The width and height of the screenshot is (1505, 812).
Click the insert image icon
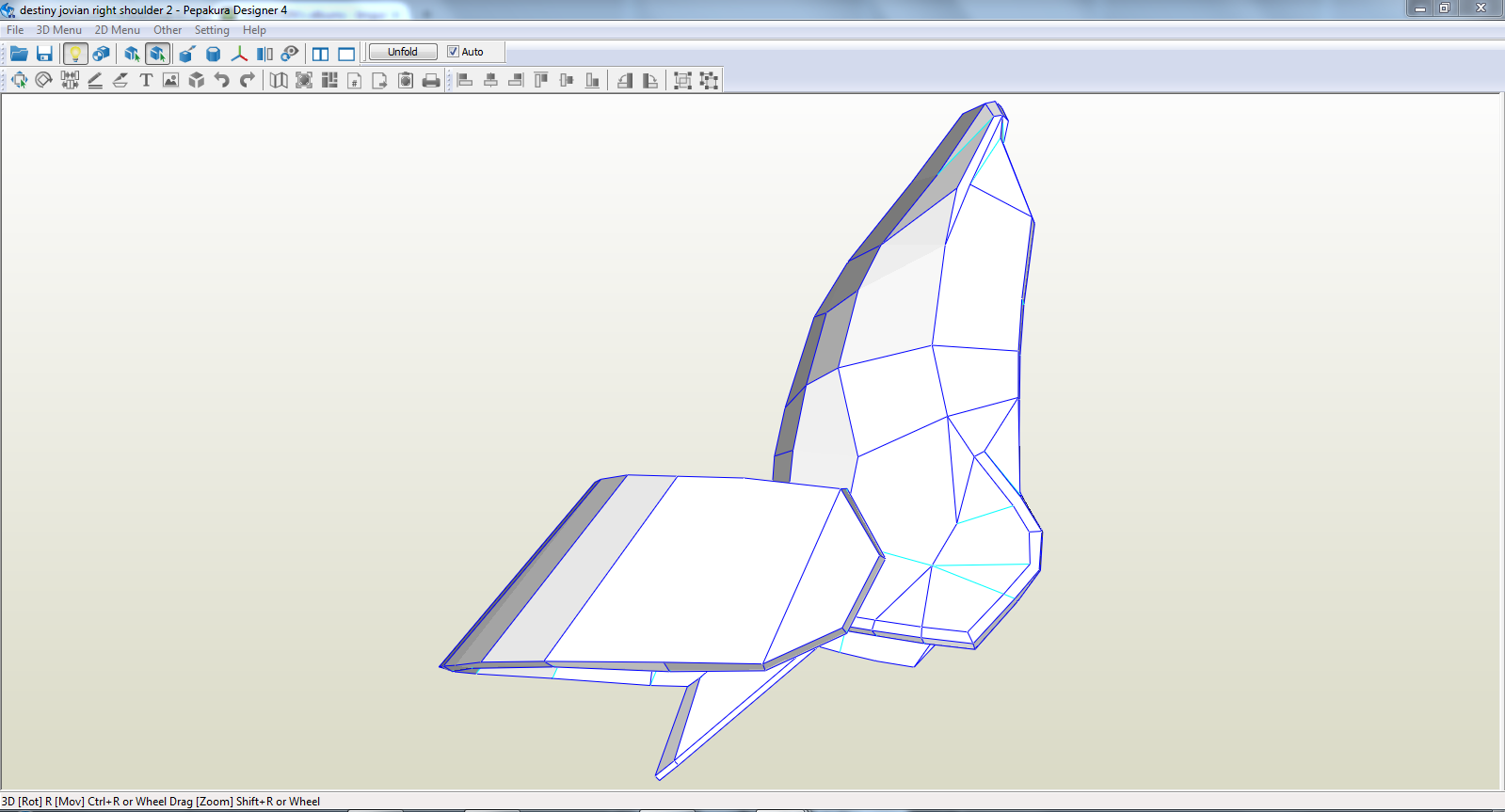170,80
